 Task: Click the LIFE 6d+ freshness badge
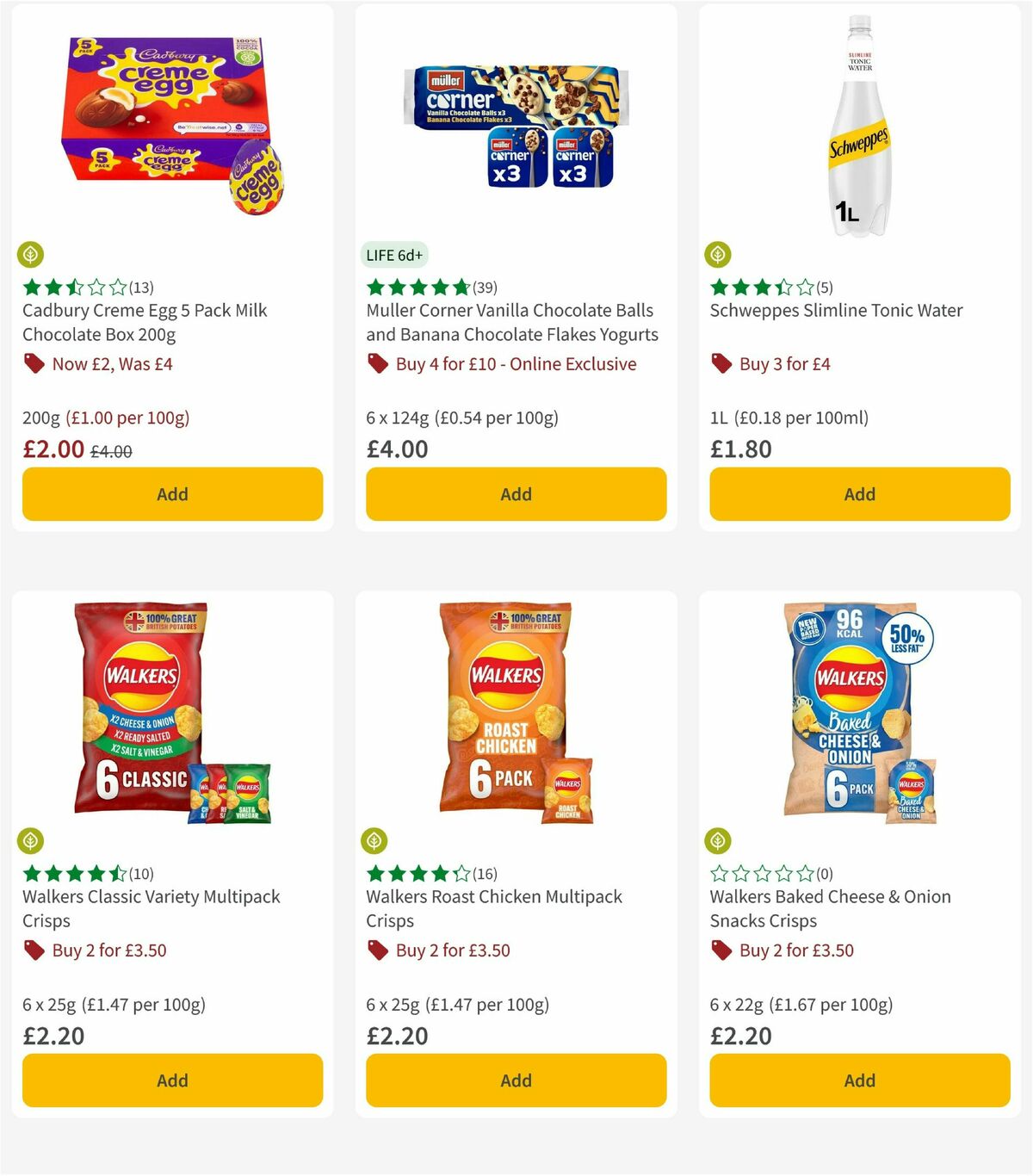tap(393, 255)
